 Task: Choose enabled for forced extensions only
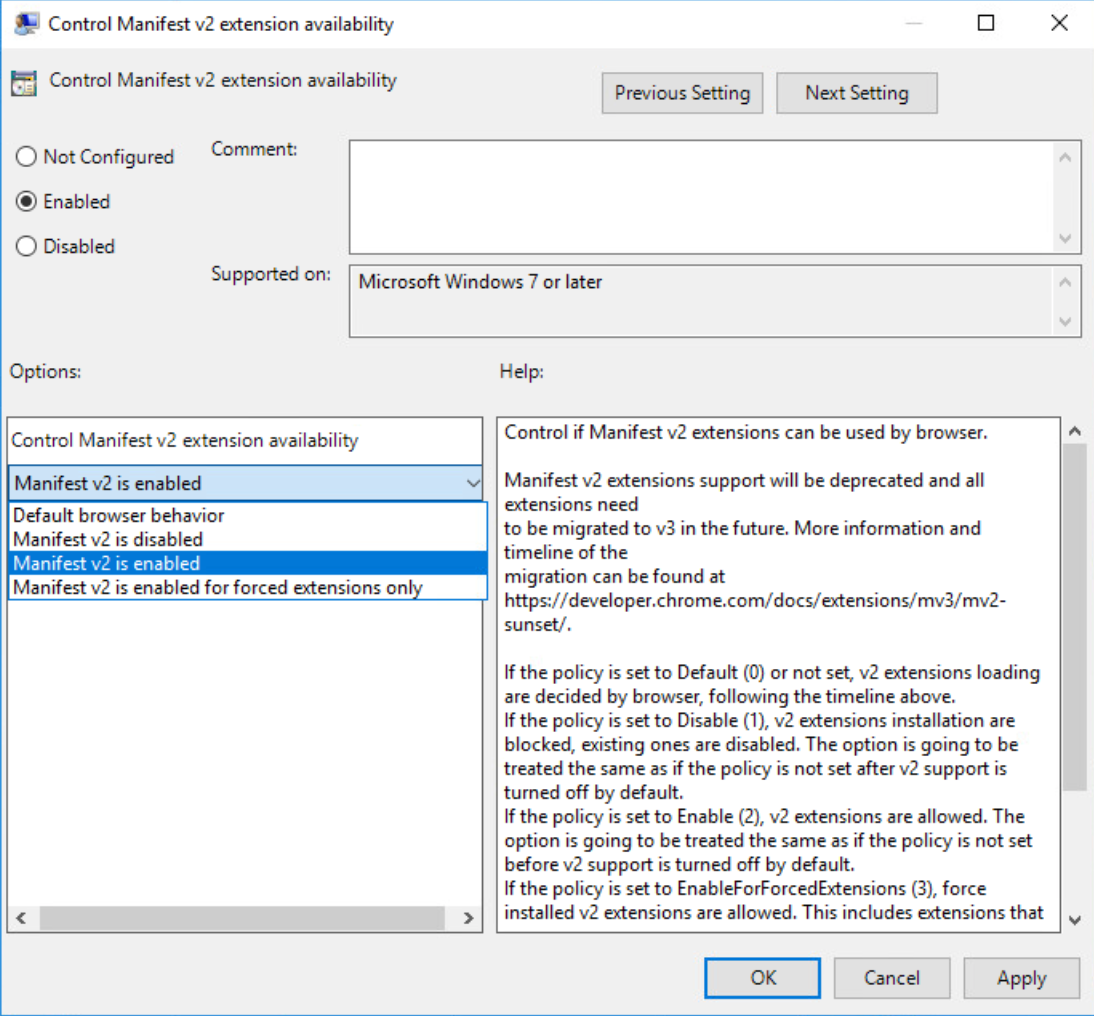click(x=218, y=588)
